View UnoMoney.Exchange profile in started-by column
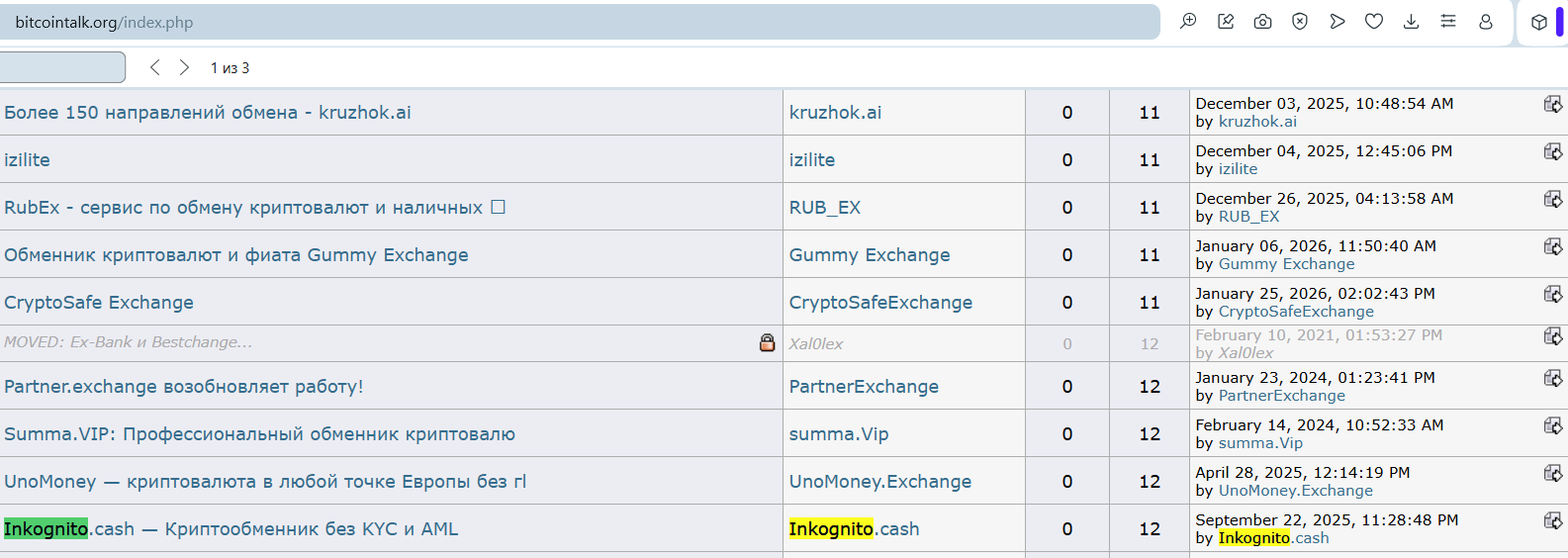This screenshot has width=1568, height=558. [x=880, y=481]
